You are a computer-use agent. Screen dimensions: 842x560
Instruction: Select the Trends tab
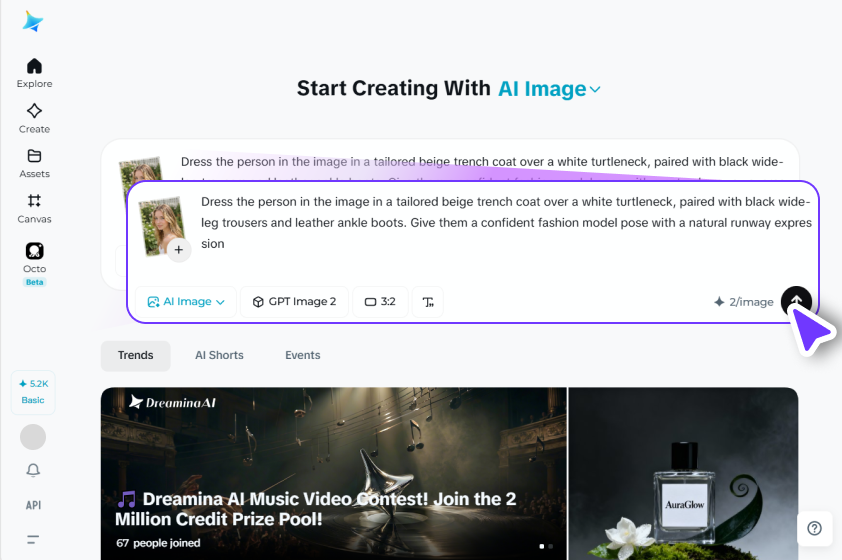135,355
